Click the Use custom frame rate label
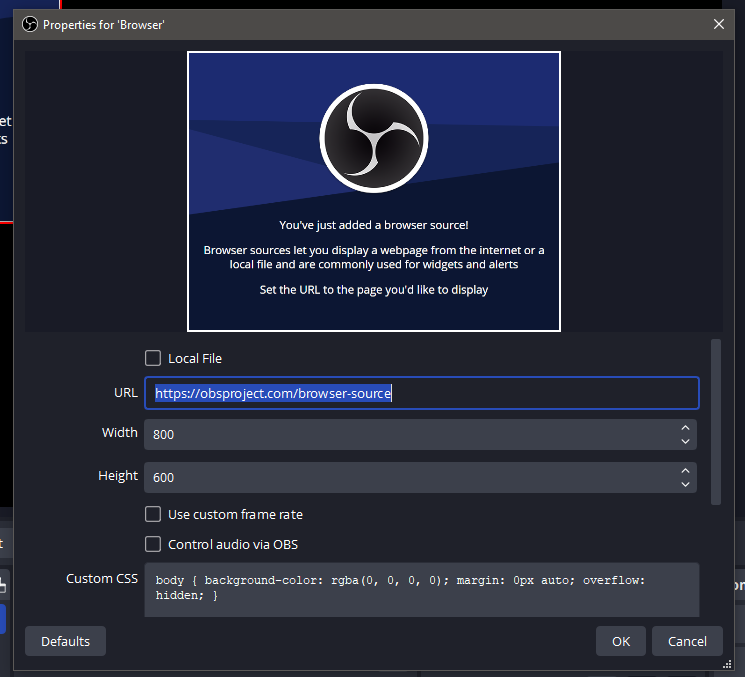 [x=235, y=515]
